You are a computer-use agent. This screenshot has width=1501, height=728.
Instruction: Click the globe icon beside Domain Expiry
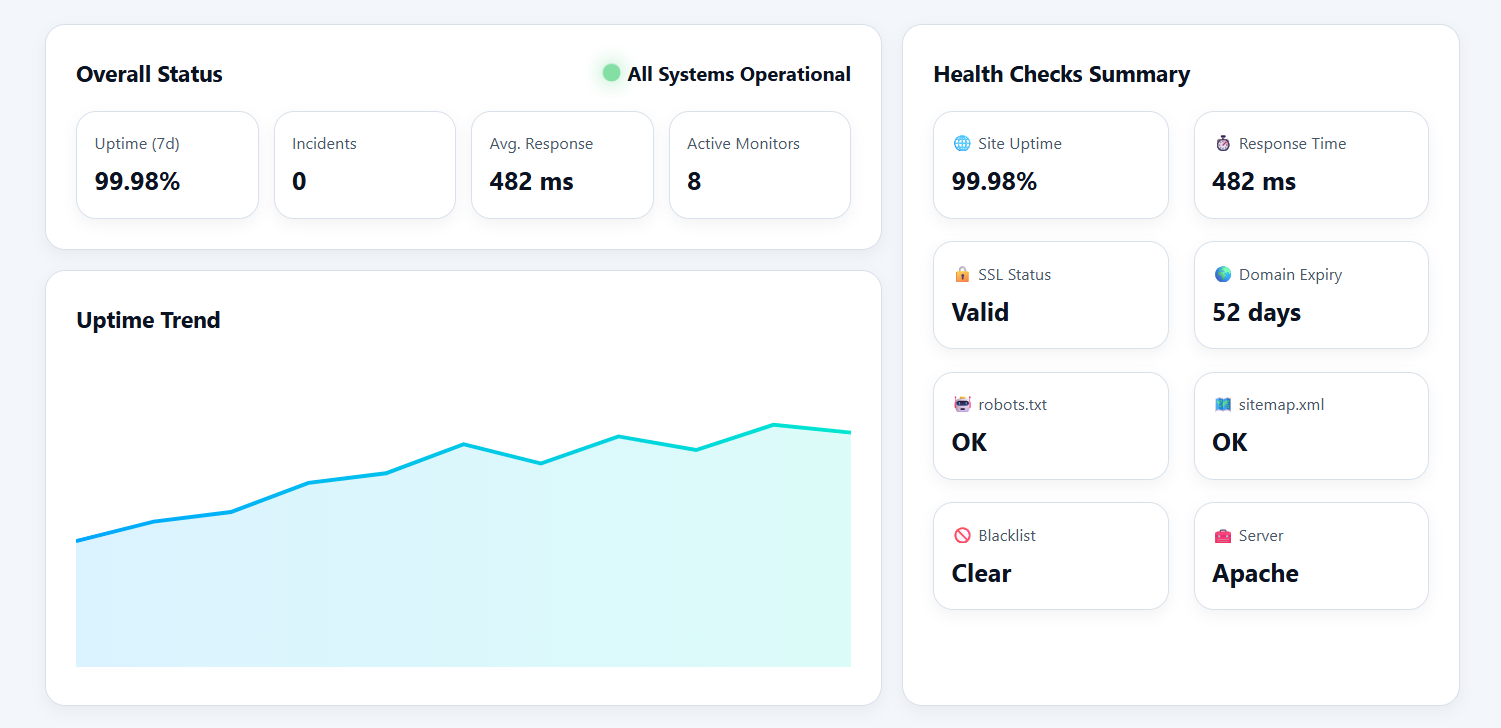point(1222,273)
